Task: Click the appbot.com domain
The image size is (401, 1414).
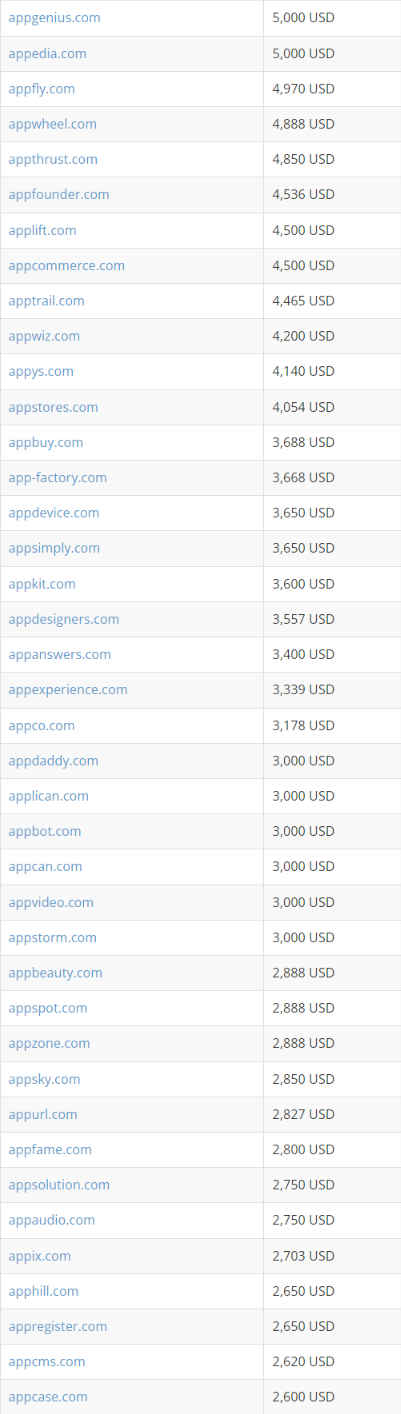Action: coord(45,831)
